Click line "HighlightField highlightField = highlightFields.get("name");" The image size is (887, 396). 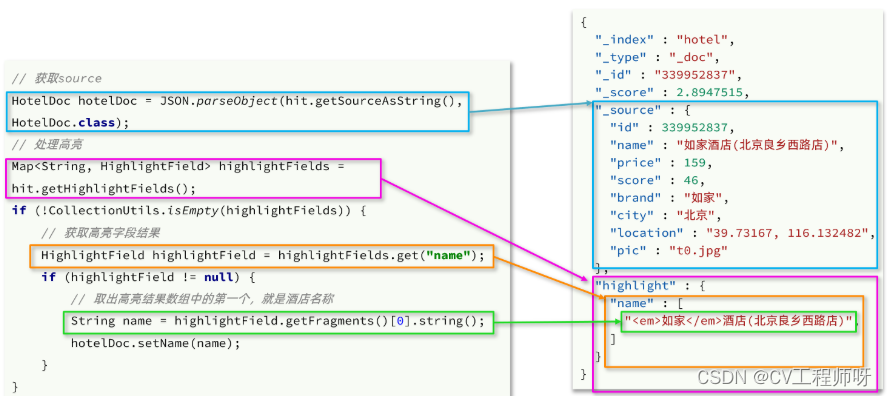click(263, 255)
